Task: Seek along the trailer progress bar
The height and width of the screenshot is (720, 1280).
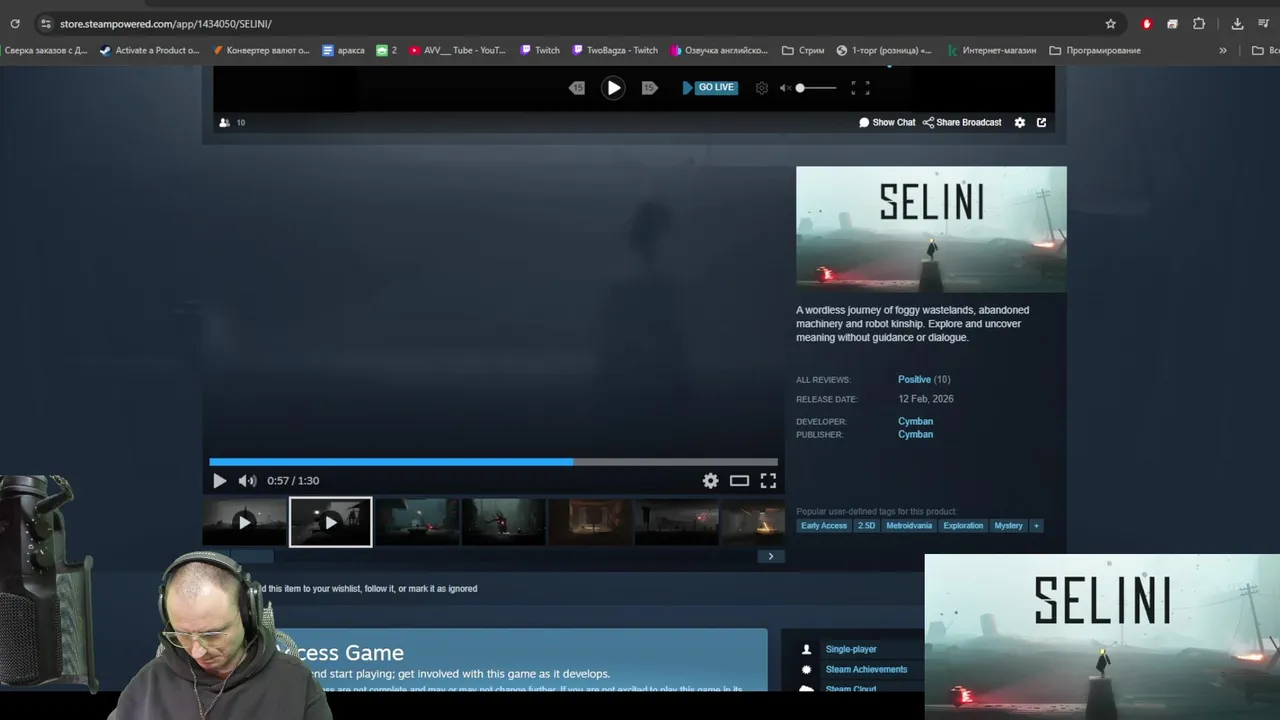Action: [493, 462]
